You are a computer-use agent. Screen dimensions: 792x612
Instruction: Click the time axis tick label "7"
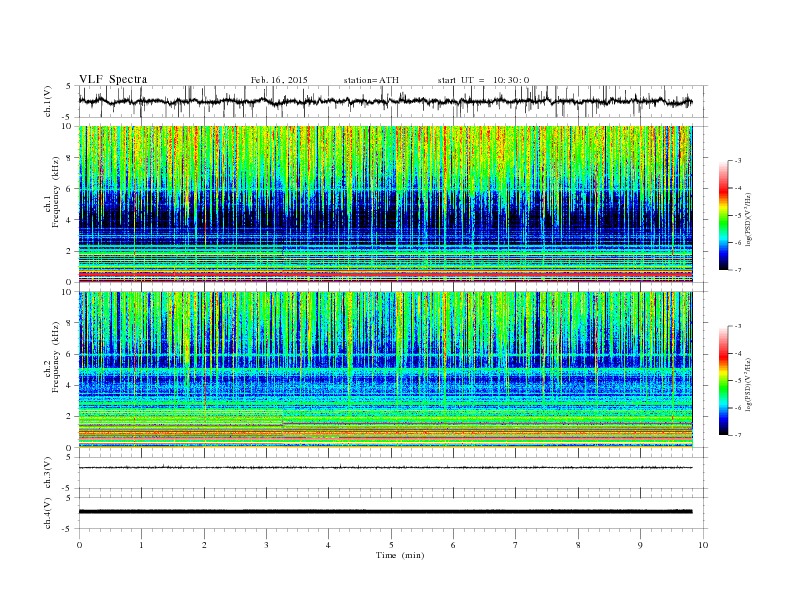[x=515, y=545]
